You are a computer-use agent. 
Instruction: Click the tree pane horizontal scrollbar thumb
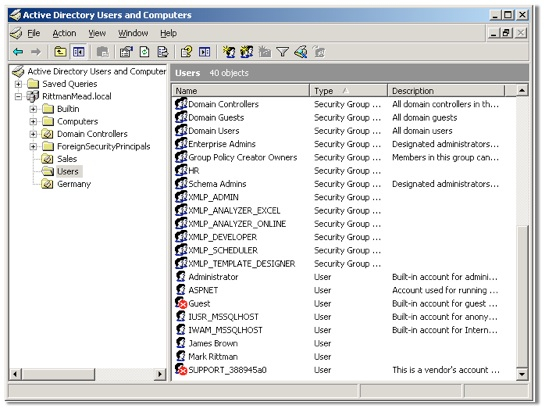coord(58,374)
